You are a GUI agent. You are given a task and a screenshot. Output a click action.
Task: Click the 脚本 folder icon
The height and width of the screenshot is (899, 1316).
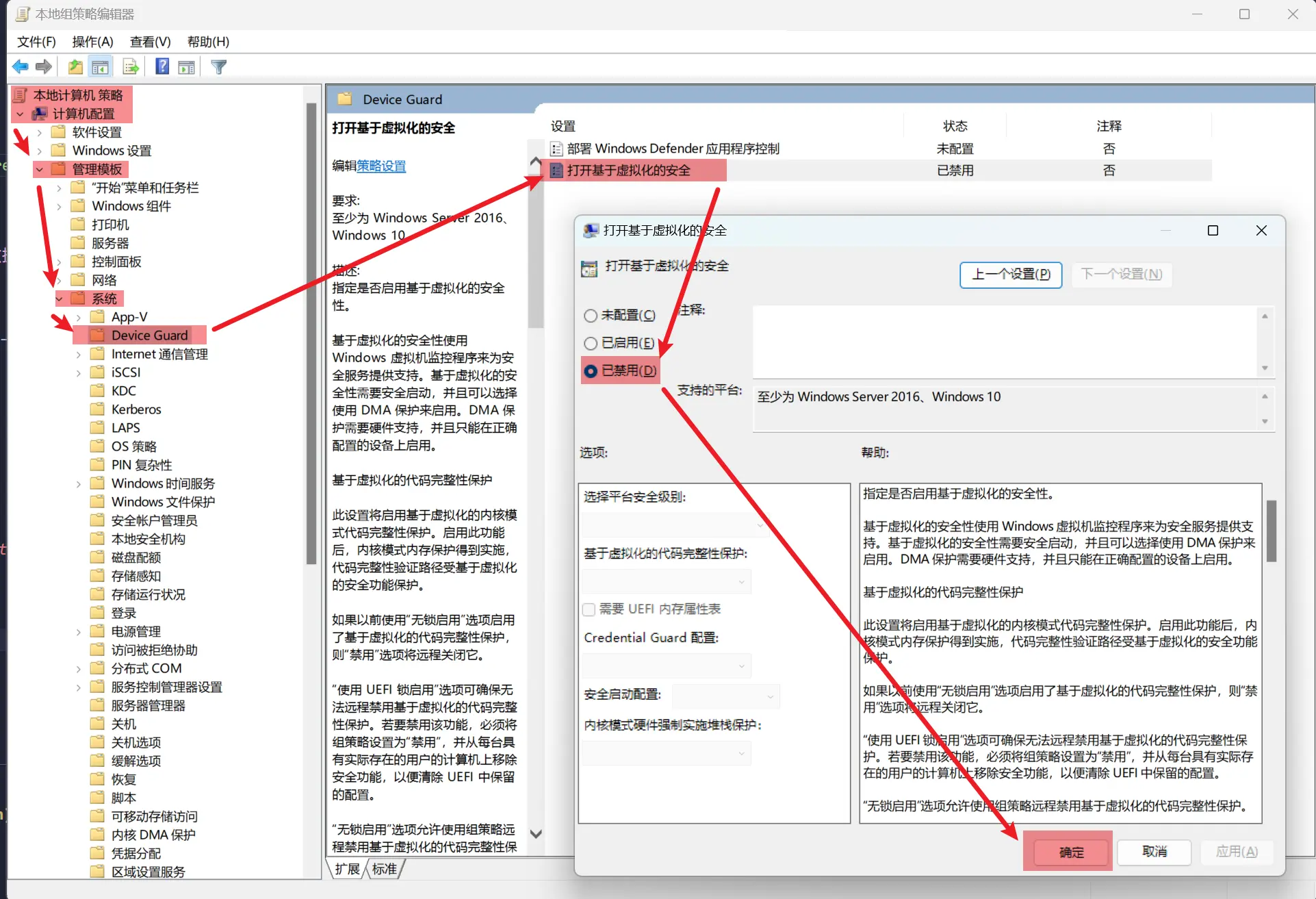(x=98, y=797)
